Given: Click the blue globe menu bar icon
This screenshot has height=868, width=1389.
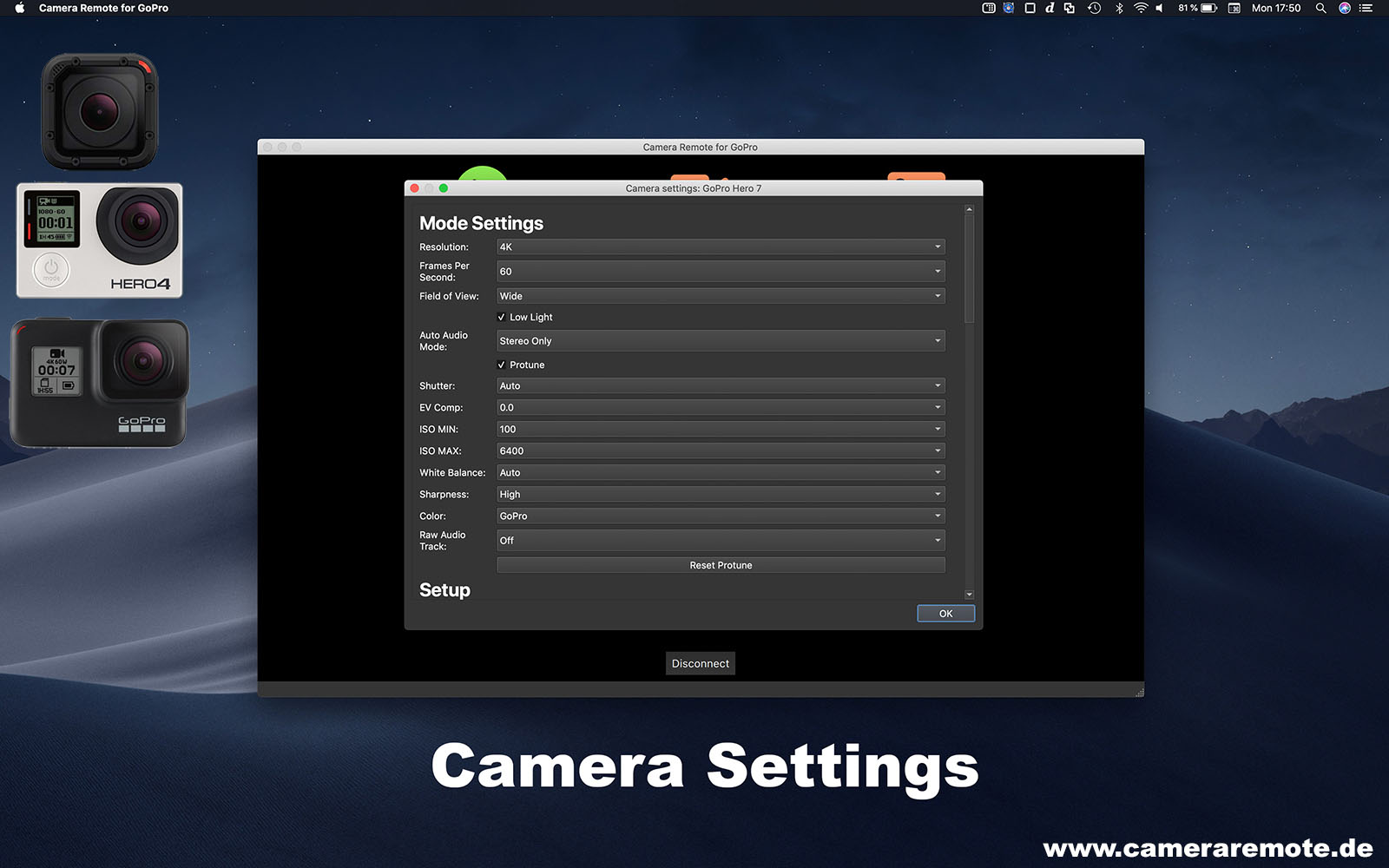Looking at the screenshot, I should point(1009,8).
